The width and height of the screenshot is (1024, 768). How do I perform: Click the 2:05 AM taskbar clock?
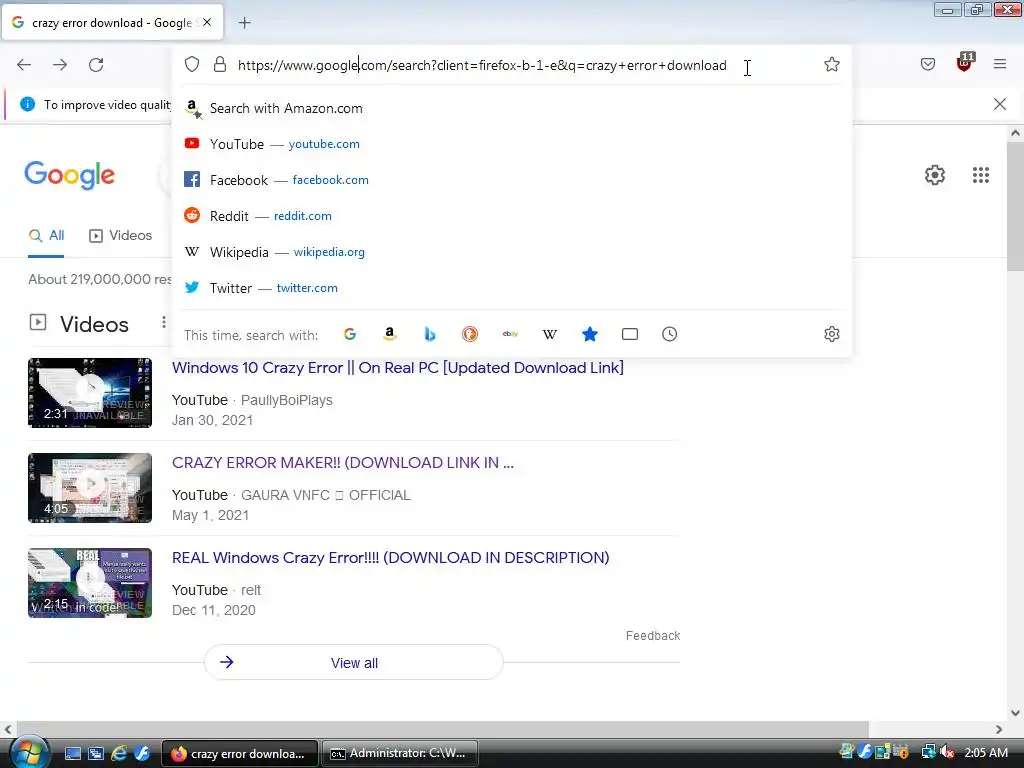pos(986,753)
